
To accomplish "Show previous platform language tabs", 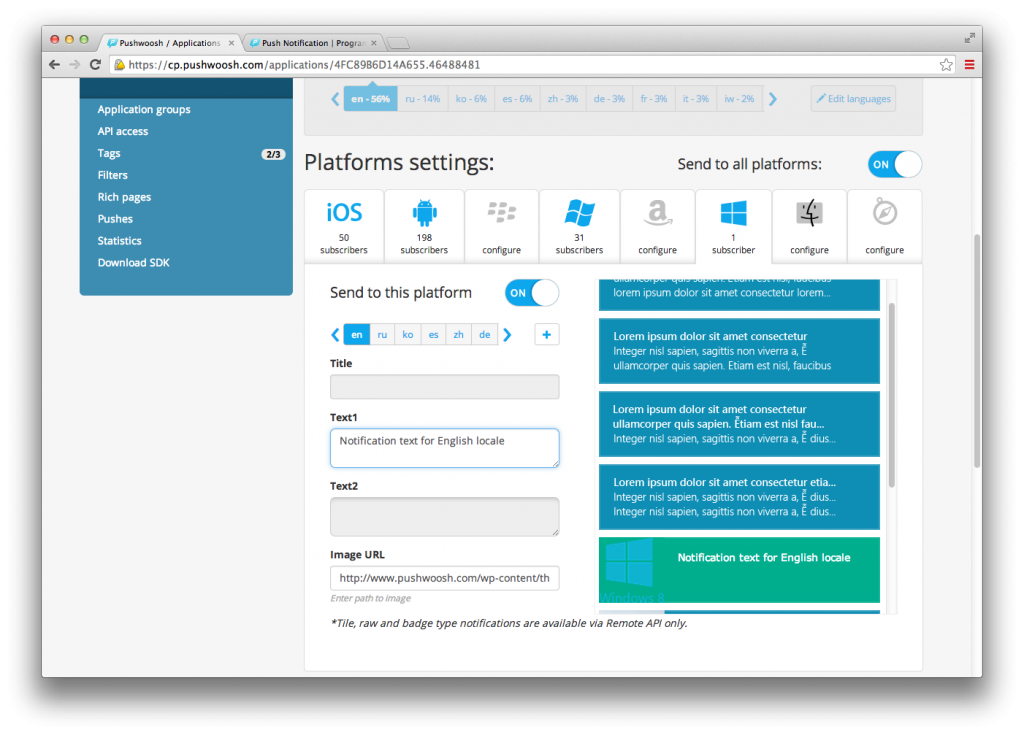I will pyautogui.click(x=335, y=335).
